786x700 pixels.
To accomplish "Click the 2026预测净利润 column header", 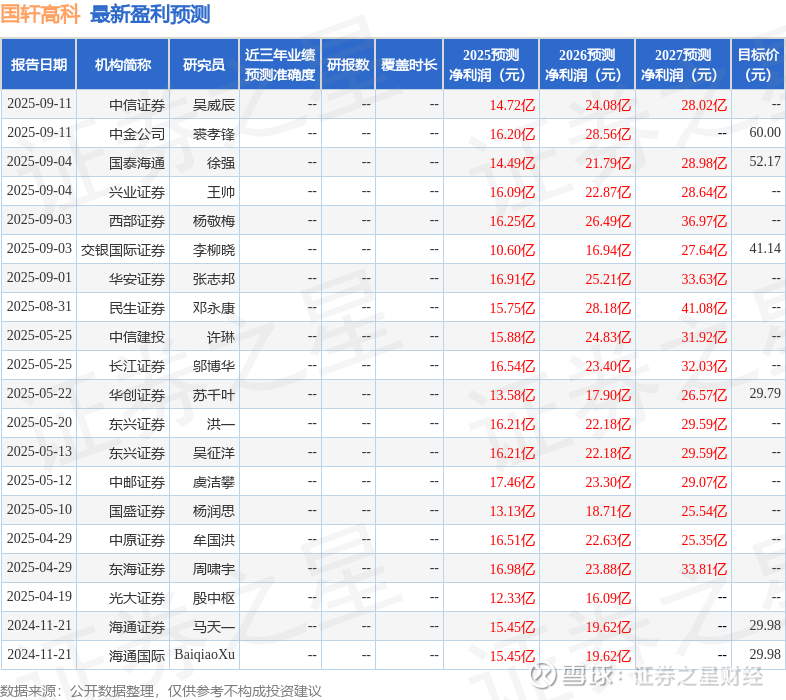I will coord(587,65).
